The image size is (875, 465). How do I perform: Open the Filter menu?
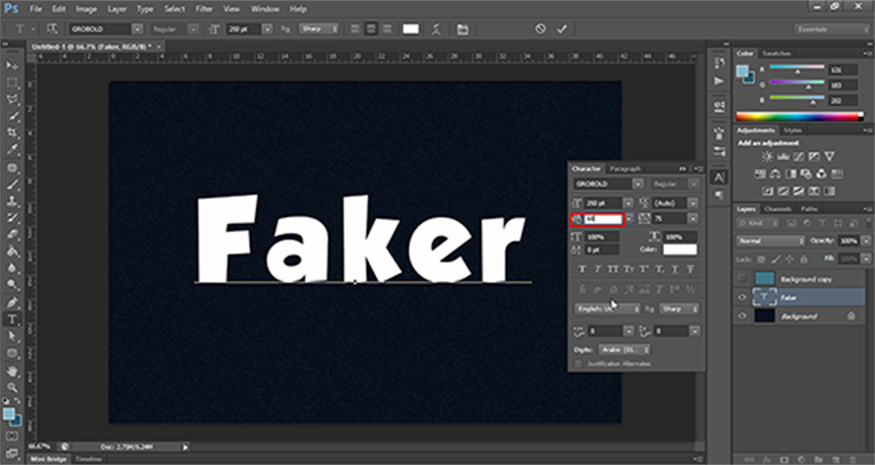[x=203, y=9]
